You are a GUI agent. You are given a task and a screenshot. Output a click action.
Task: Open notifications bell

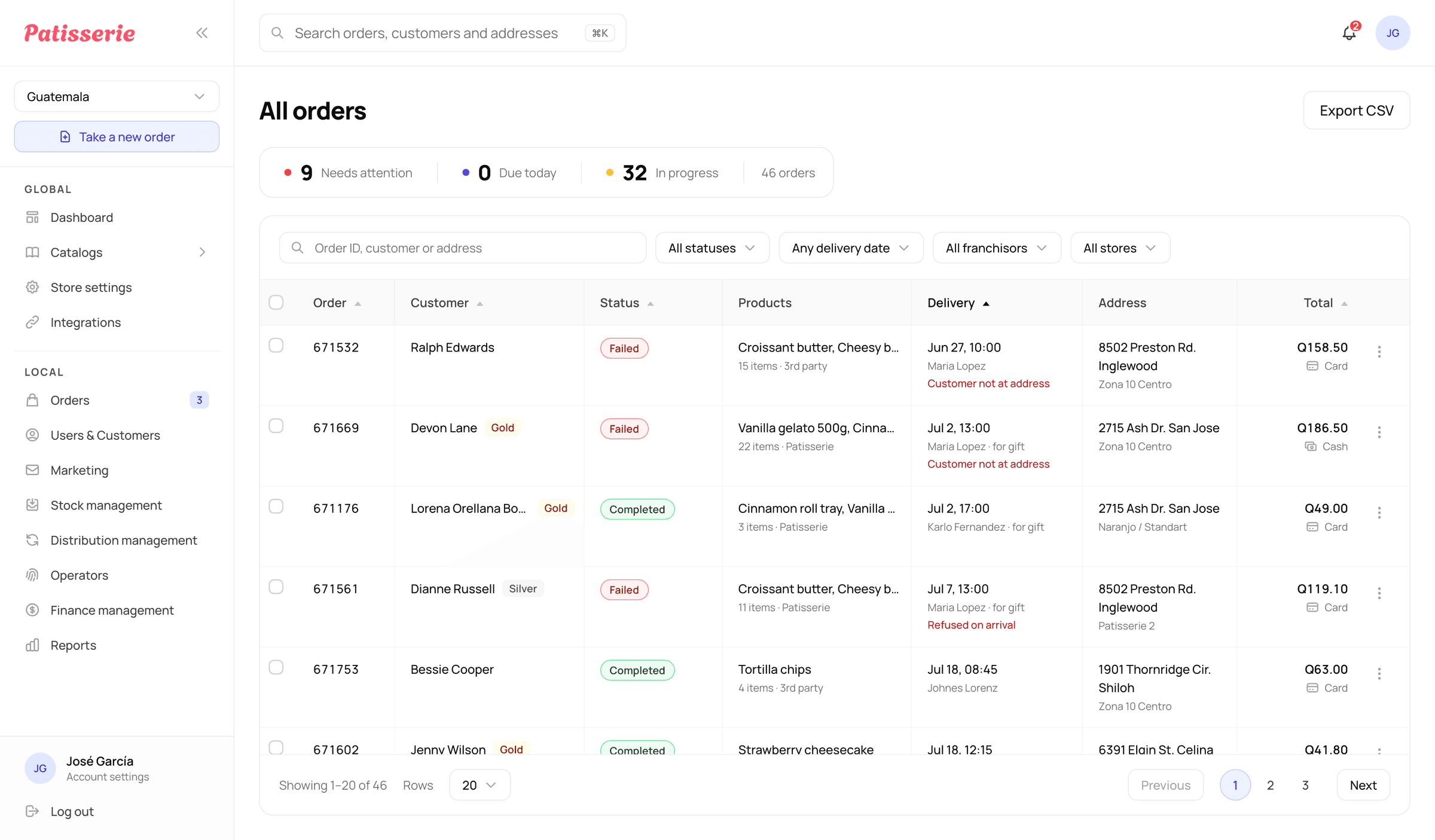pos(1349,33)
